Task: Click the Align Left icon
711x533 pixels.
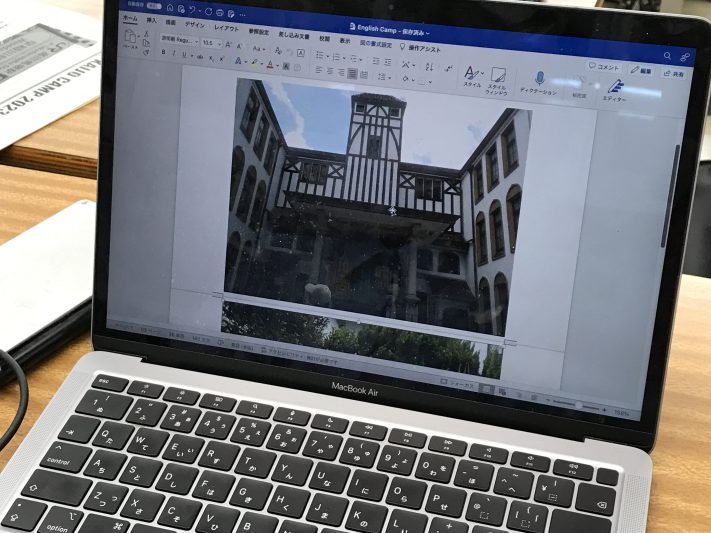Action: [x=319, y=70]
